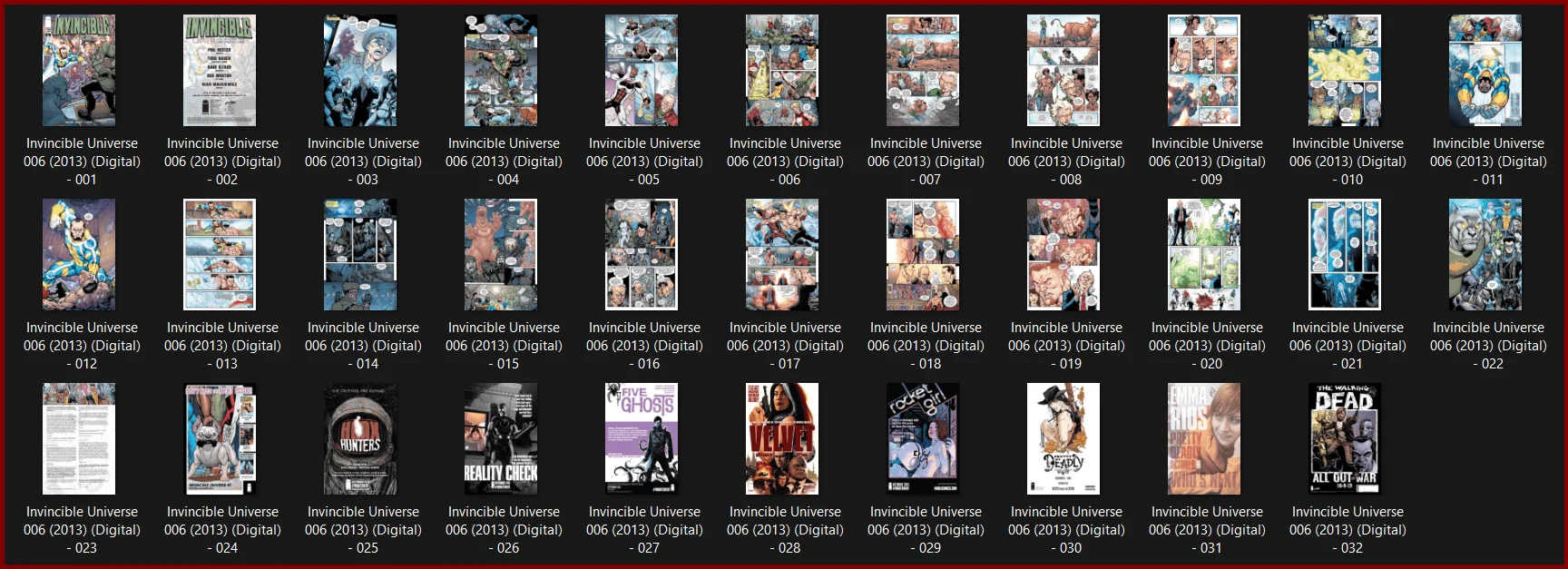Click file name ending in '- 012'
The image size is (1568, 569).
pyautogui.click(x=82, y=346)
